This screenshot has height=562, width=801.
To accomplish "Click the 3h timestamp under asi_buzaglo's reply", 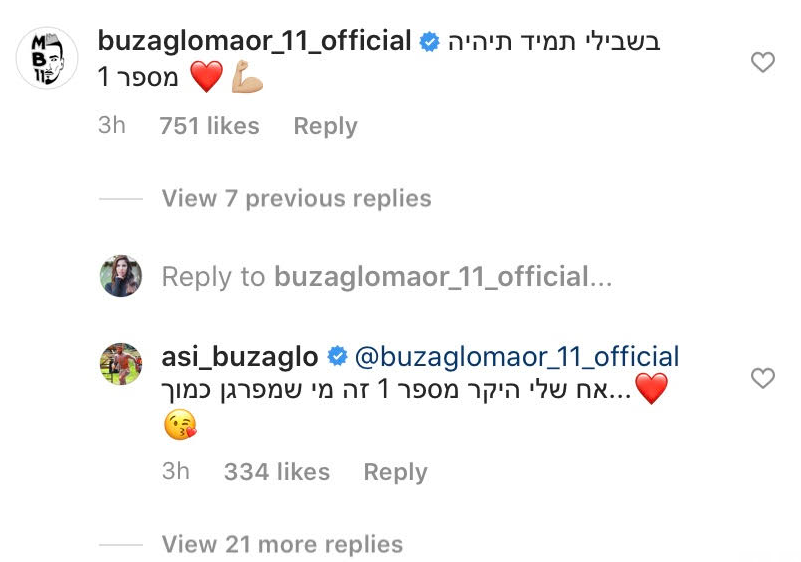I will click(x=176, y=472).
